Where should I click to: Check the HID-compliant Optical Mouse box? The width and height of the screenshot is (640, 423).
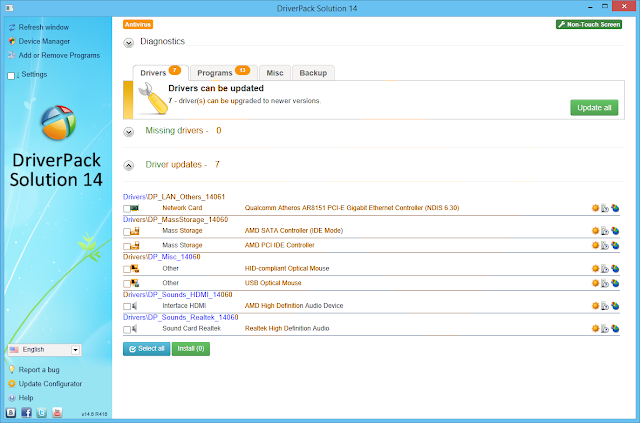127,269
